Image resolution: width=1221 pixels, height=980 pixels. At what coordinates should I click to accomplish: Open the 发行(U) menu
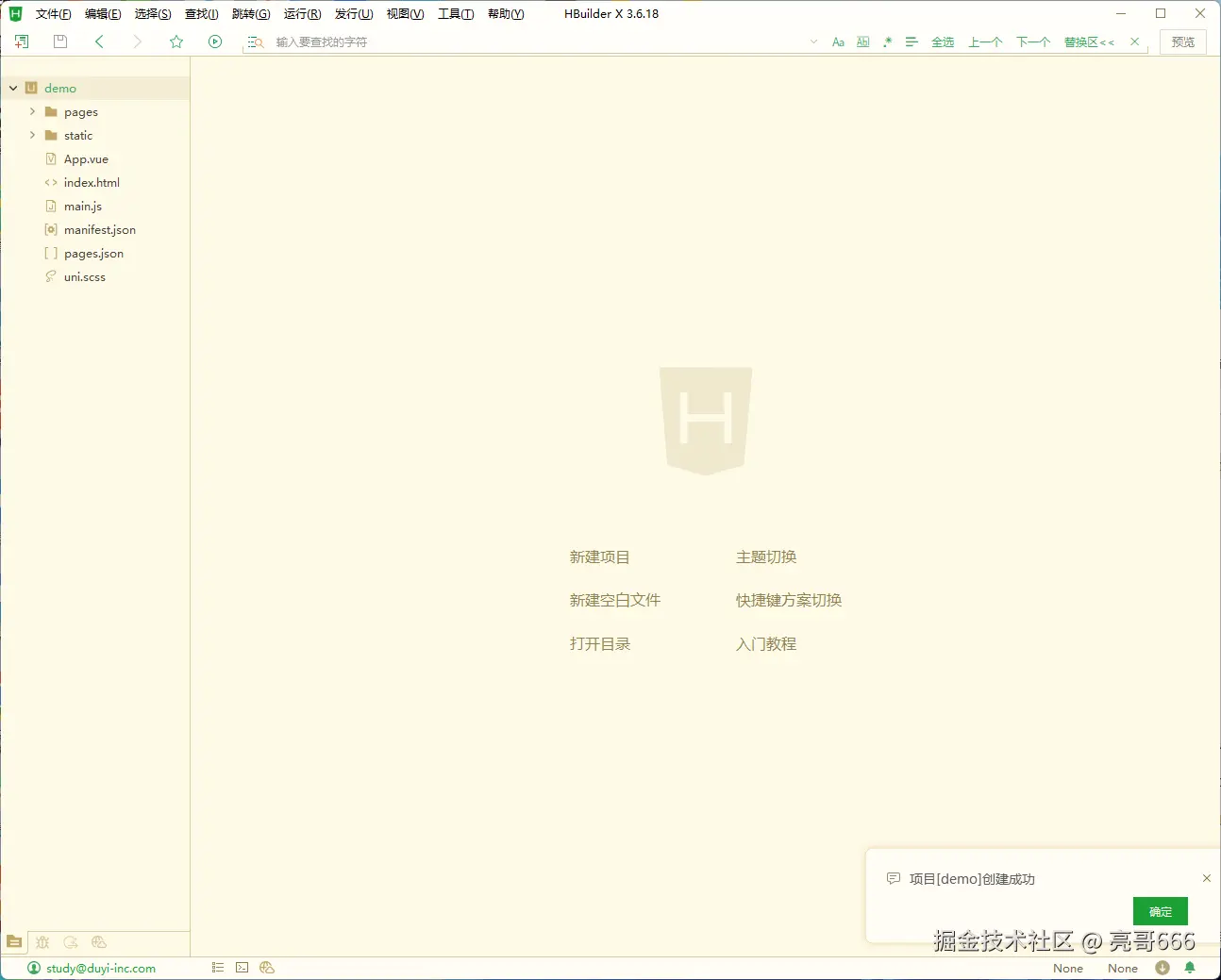(x=354, y=14)
